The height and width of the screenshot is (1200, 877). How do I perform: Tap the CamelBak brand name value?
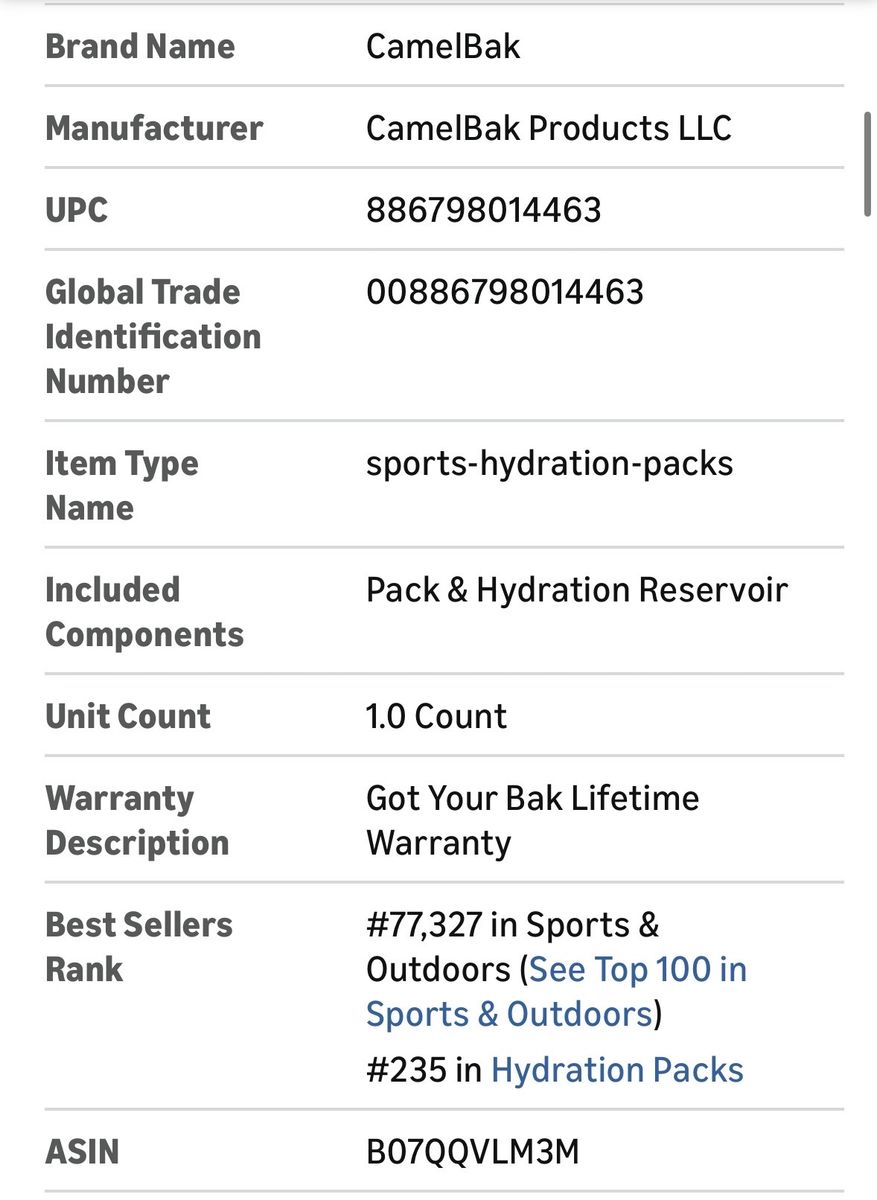443,46
